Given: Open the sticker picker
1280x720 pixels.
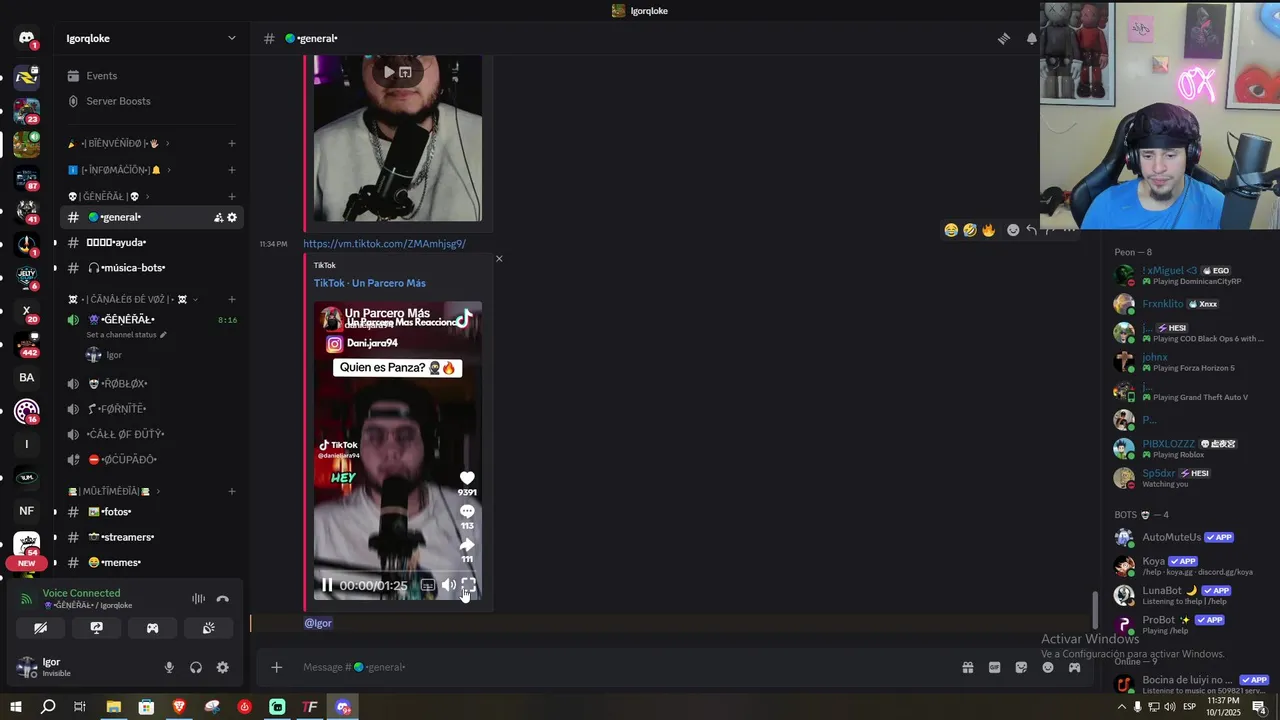Looking at the screenshot, I should pyautogui.click(x=1021, y=668).
